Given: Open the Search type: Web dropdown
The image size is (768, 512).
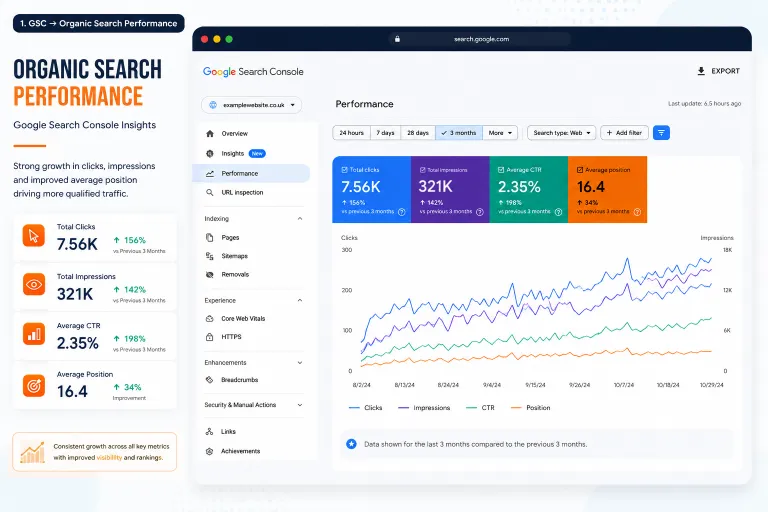Looking at the screenshot, I should [x=561, y=133].
